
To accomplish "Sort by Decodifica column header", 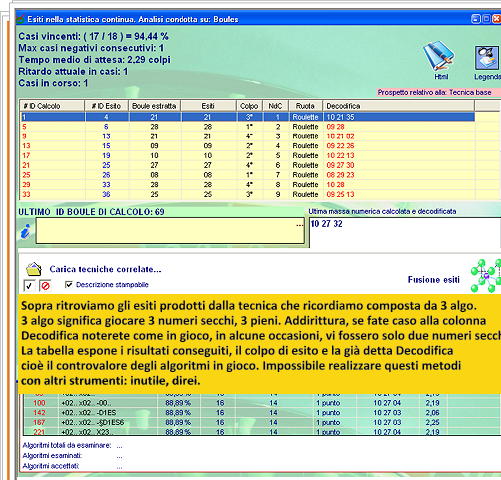I will [398, 106].
